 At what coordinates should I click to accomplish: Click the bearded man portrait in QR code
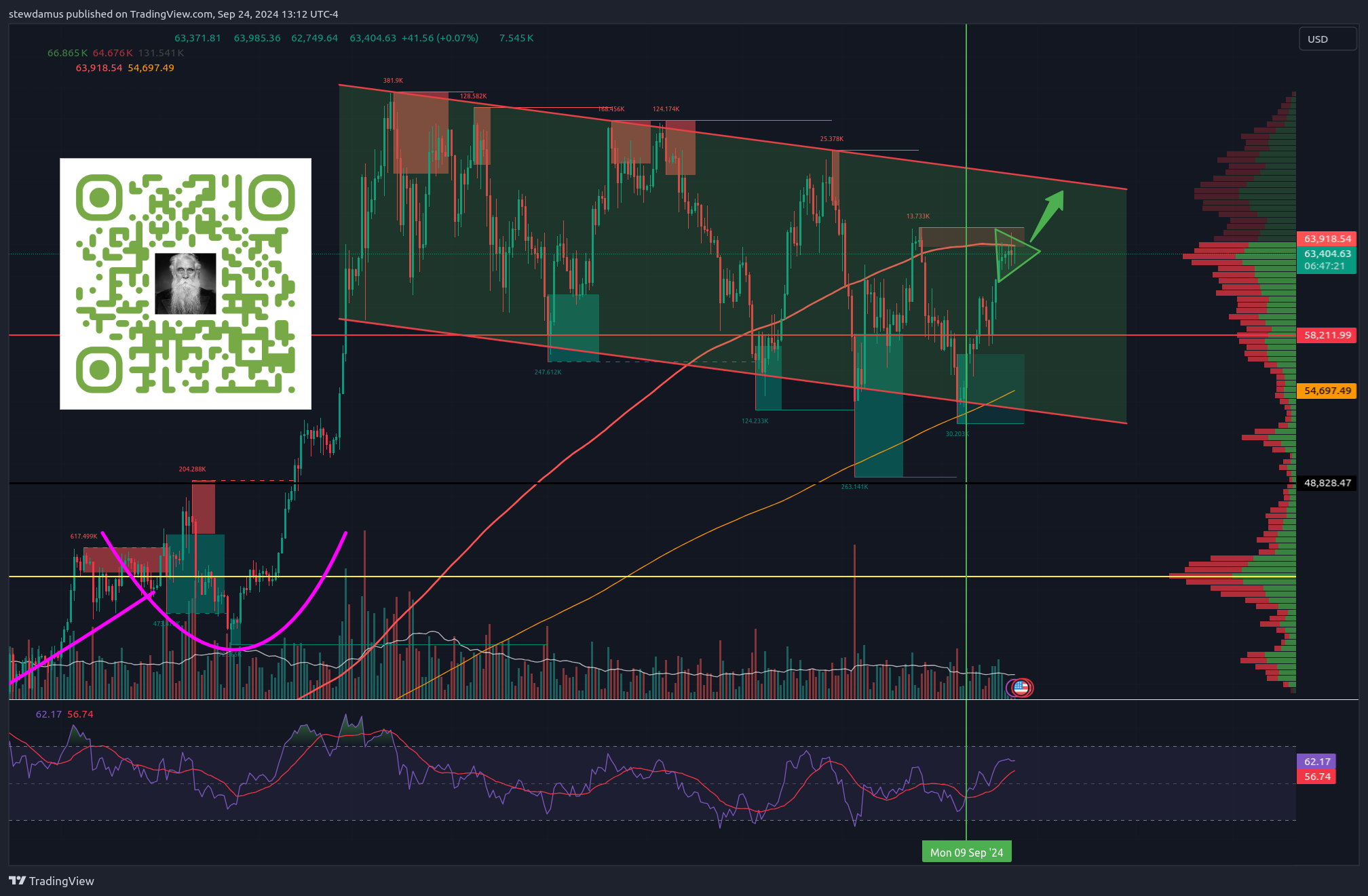(185, 284)
